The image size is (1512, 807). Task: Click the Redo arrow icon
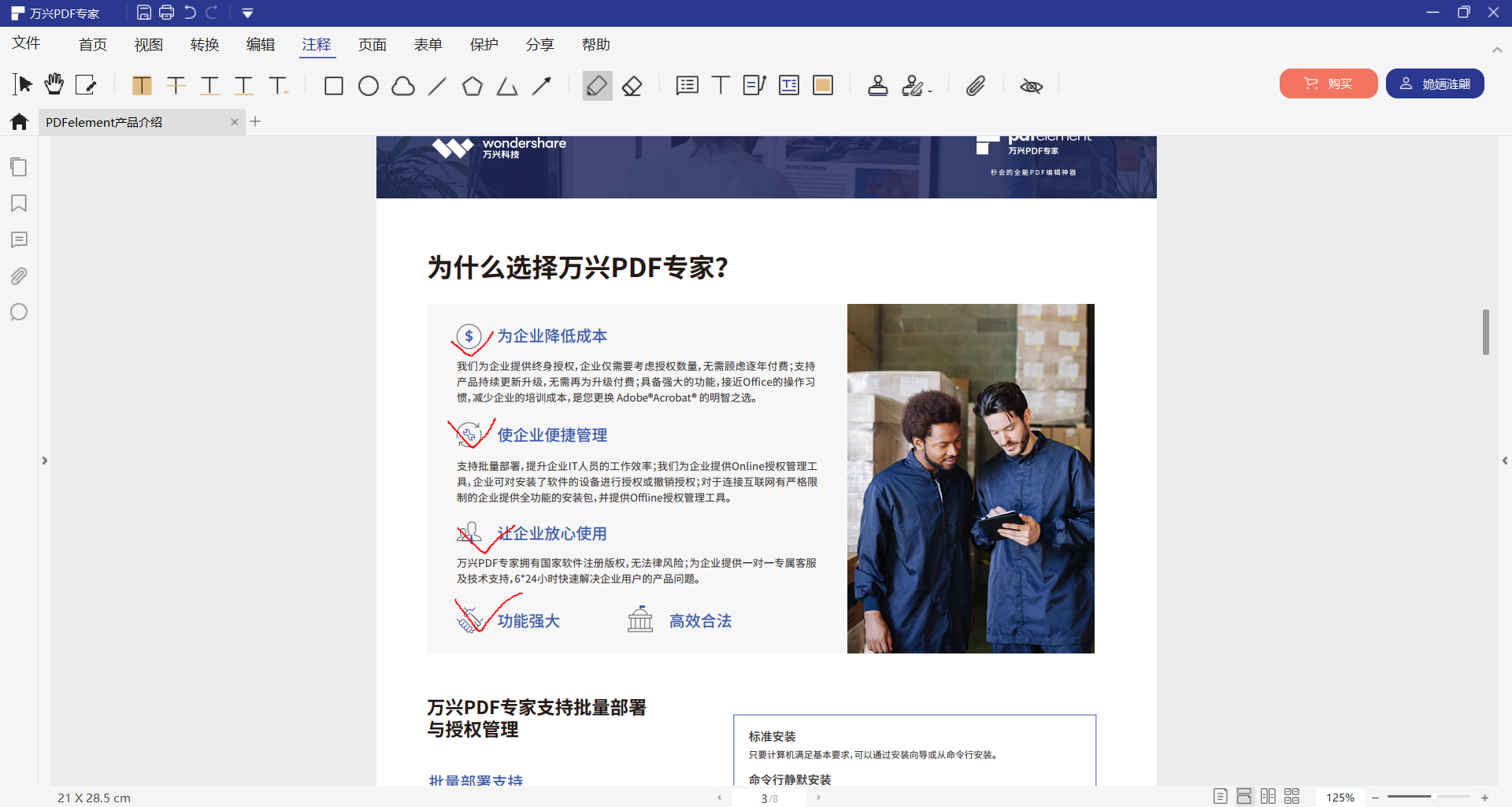pos(212,13)
